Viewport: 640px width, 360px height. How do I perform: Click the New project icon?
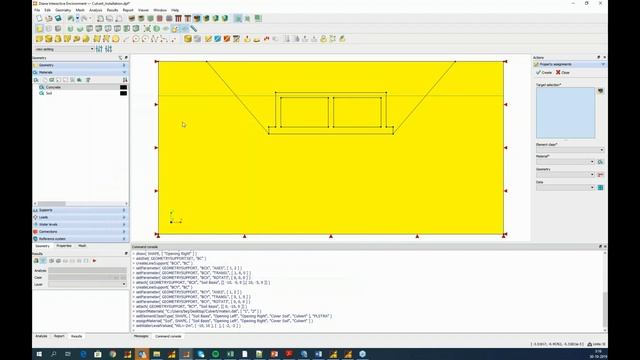tap(39, 18)
